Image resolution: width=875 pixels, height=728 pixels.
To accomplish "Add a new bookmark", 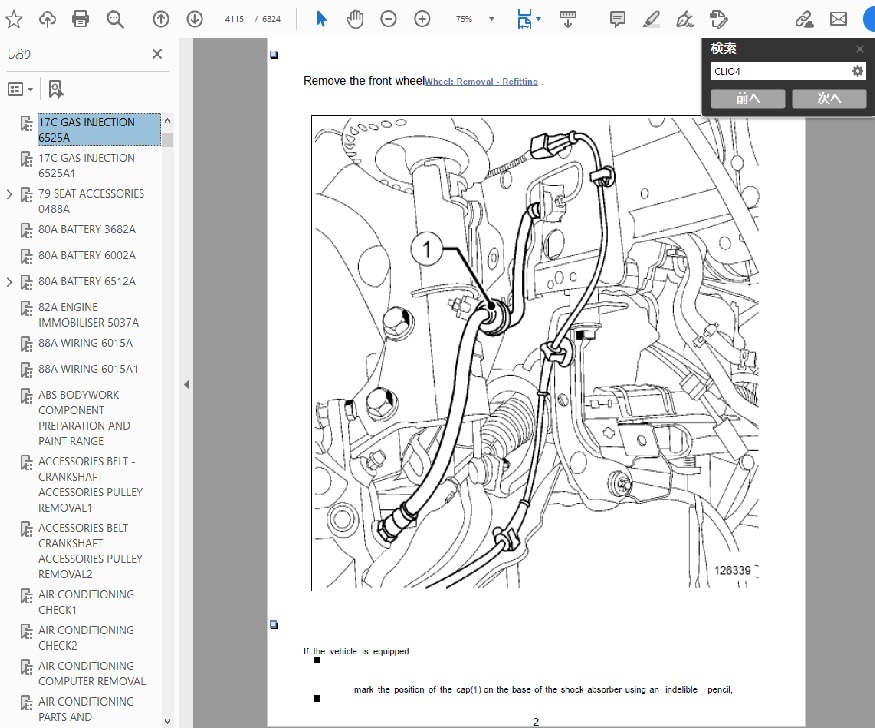I will [56, 89].
